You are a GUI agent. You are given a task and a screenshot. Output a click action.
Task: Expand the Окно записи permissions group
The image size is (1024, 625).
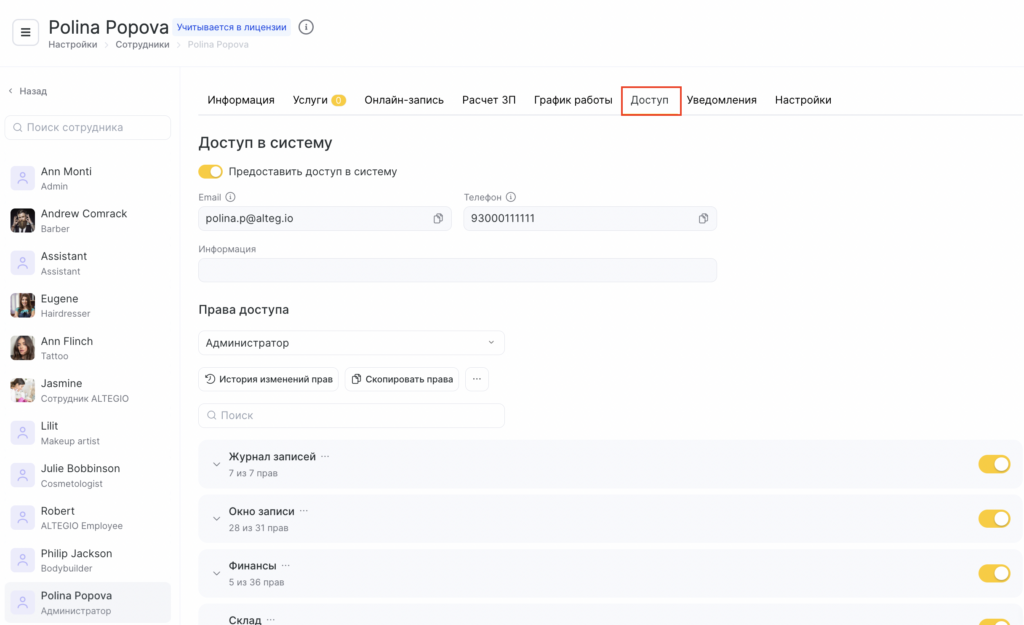pos(216,518)
